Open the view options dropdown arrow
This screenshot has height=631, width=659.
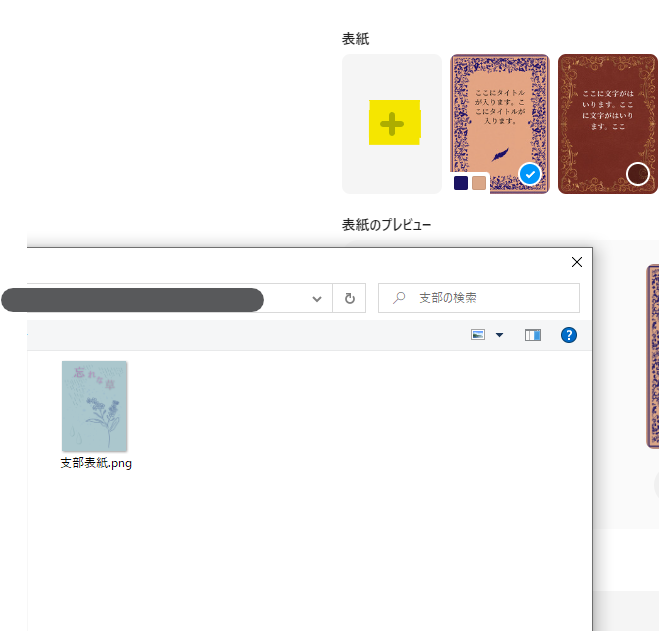[499, 335]
